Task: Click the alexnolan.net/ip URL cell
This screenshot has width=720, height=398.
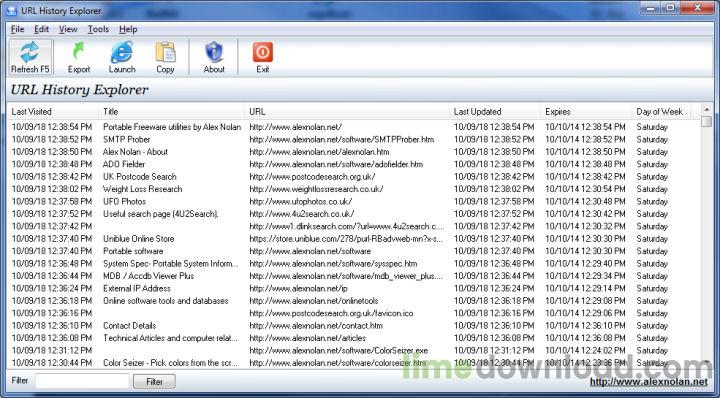Action: (x=298, y=288)
